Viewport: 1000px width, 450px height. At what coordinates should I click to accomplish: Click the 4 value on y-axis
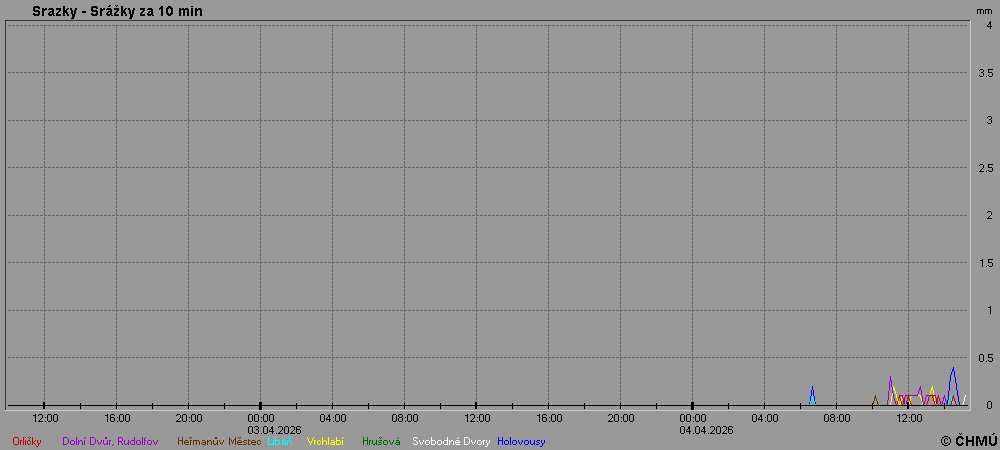click(x=988, y=25)
